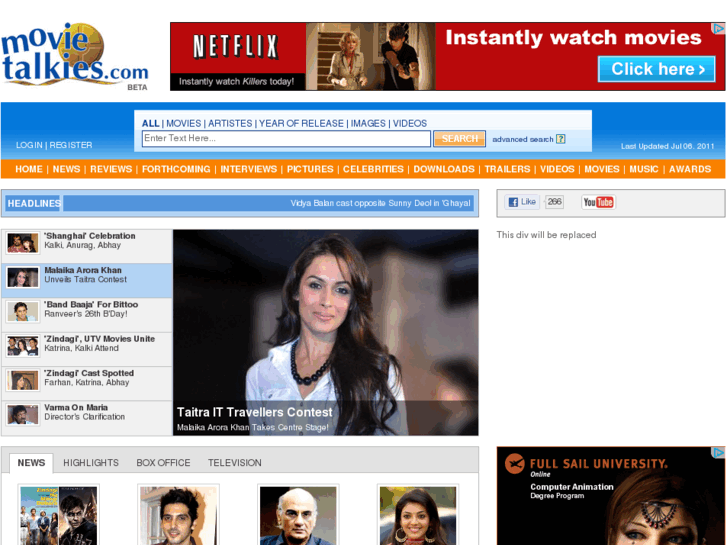
Task: Click the AdChoices icon on Netflix banner
Action: (719, 28)
